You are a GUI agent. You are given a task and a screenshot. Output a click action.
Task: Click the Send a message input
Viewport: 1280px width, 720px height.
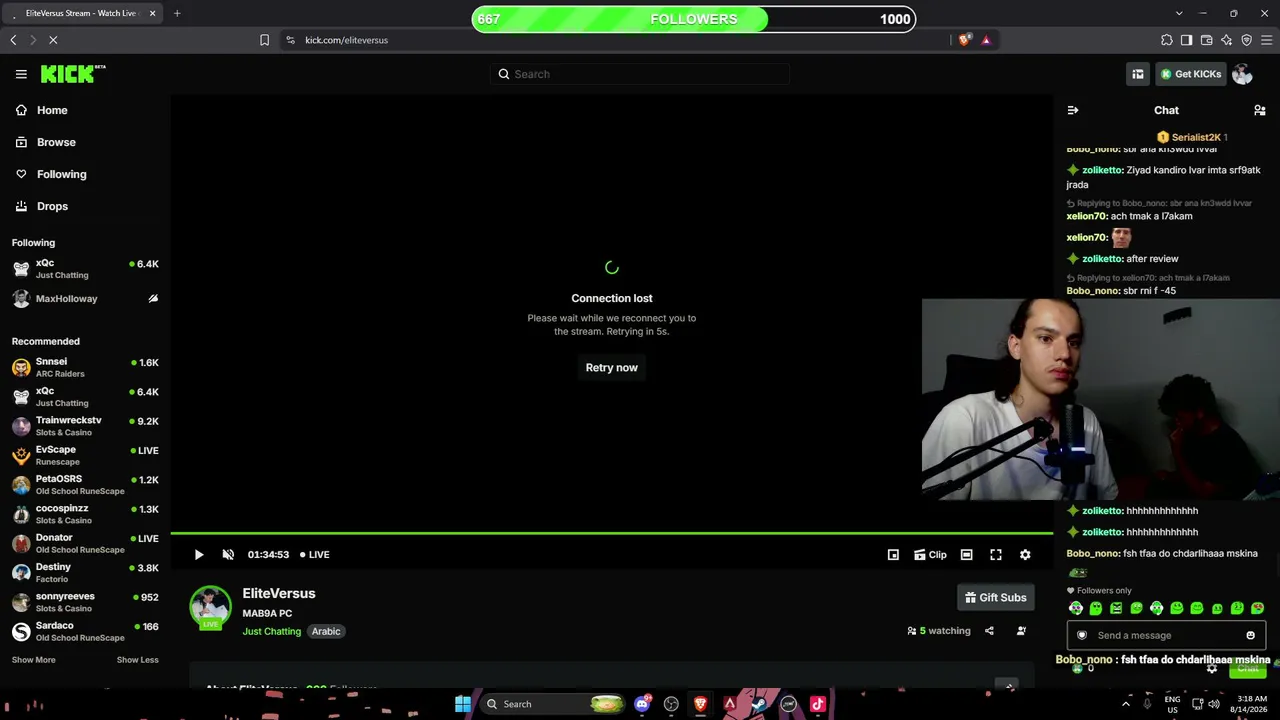coord(1166,635)
